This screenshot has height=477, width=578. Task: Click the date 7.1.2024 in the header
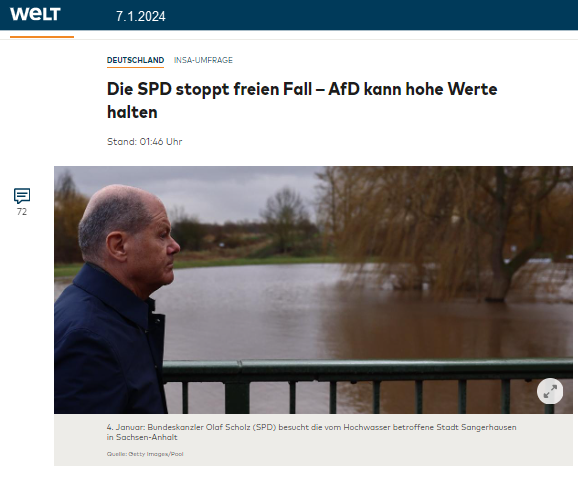click(140, 16)
